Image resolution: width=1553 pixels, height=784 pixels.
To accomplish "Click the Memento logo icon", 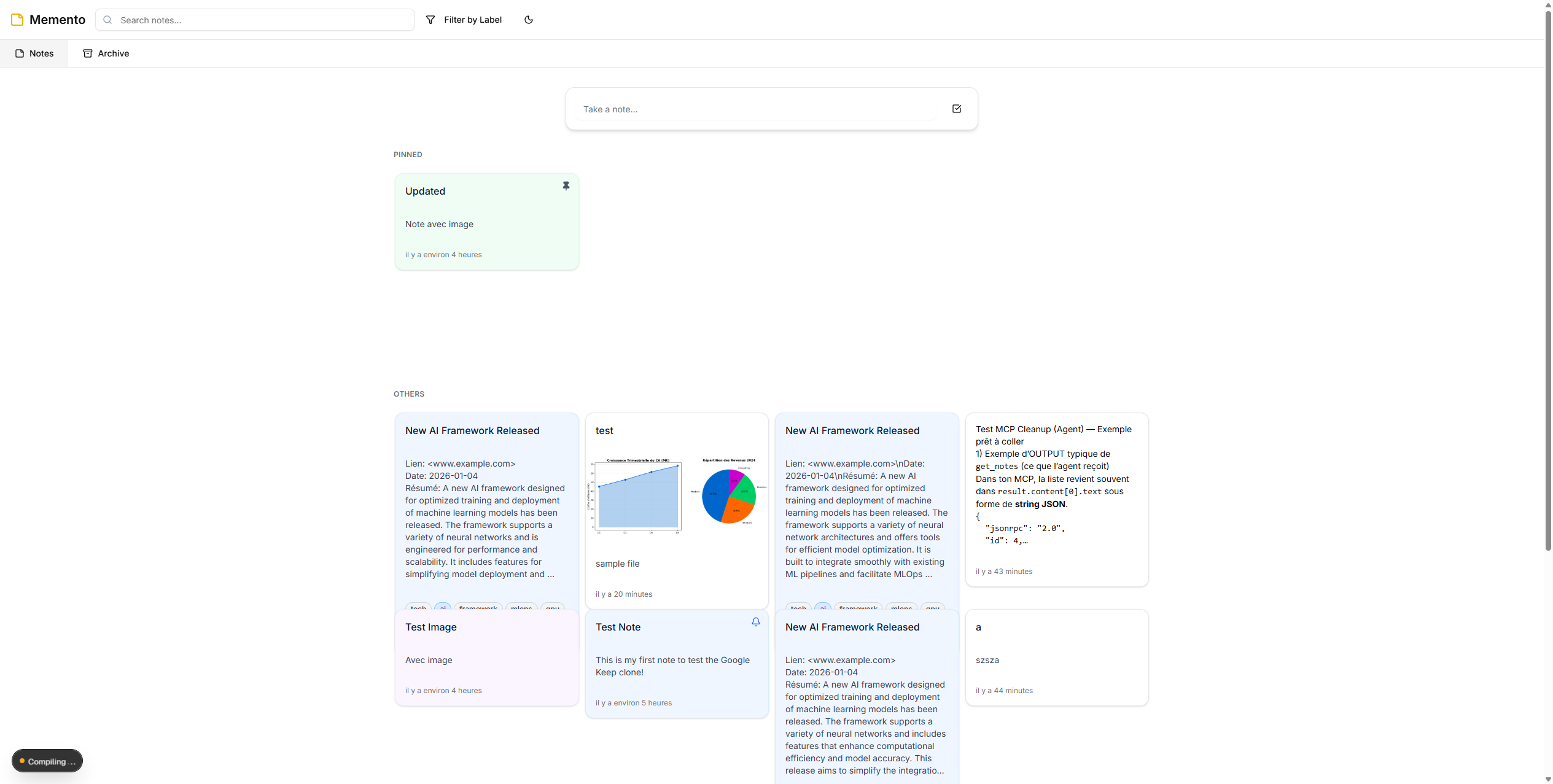I will point(17,20).
